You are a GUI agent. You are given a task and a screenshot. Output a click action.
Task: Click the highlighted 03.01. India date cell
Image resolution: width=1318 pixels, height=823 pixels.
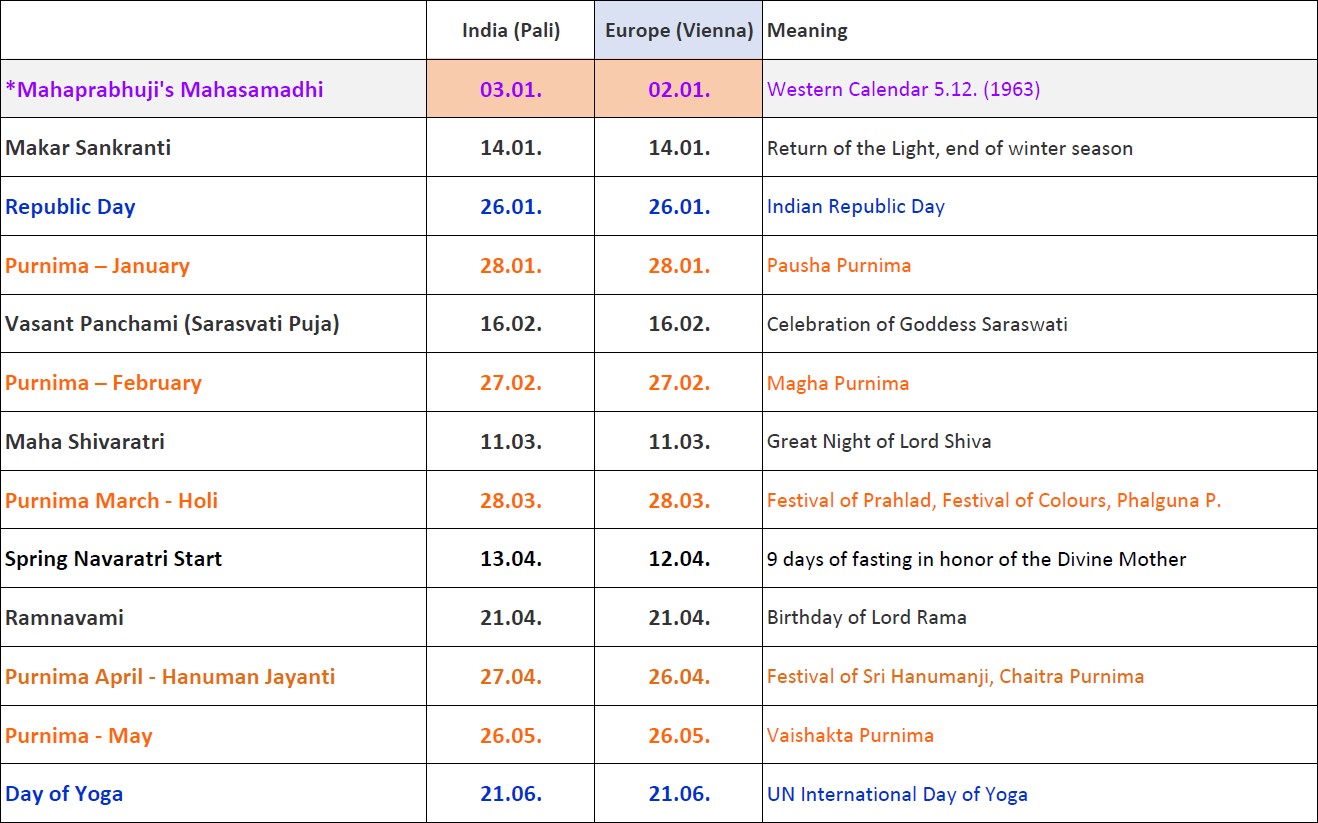(510, 89)
